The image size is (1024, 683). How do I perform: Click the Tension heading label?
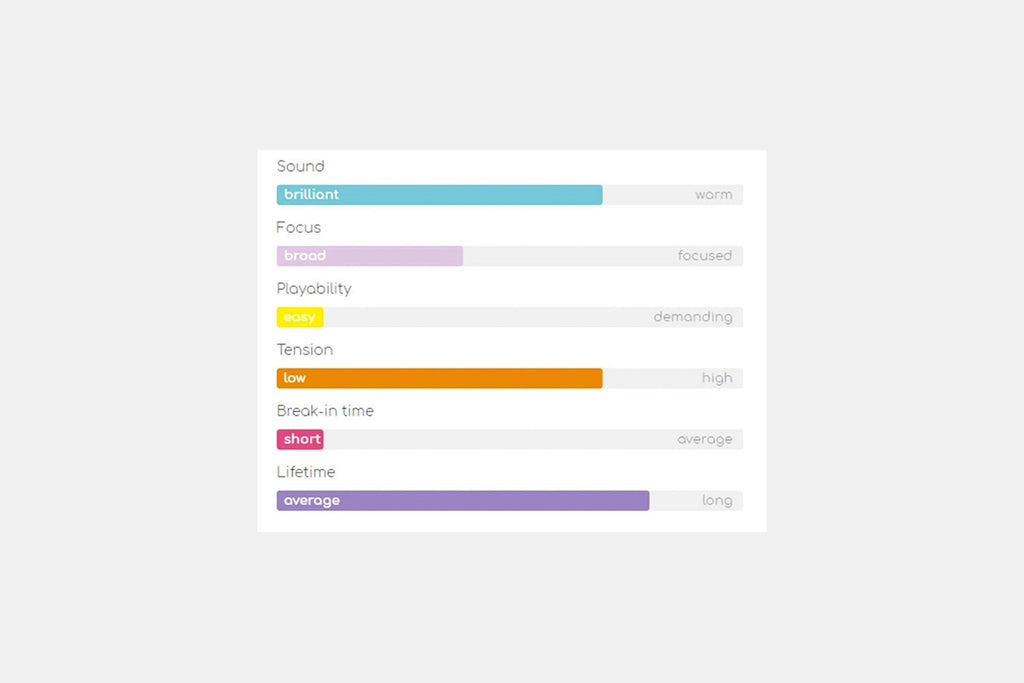click(x=305, y=350)
